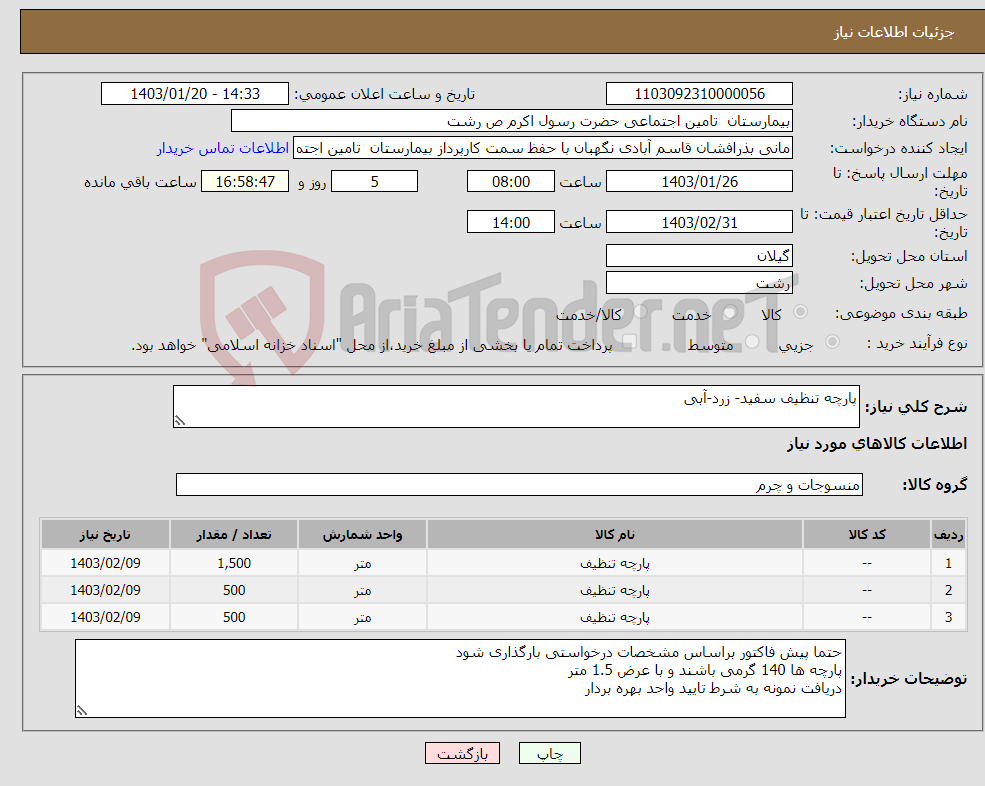The image size is (985, 786).
Task: Click the delivery city field رشت
Action: point(699,283)
